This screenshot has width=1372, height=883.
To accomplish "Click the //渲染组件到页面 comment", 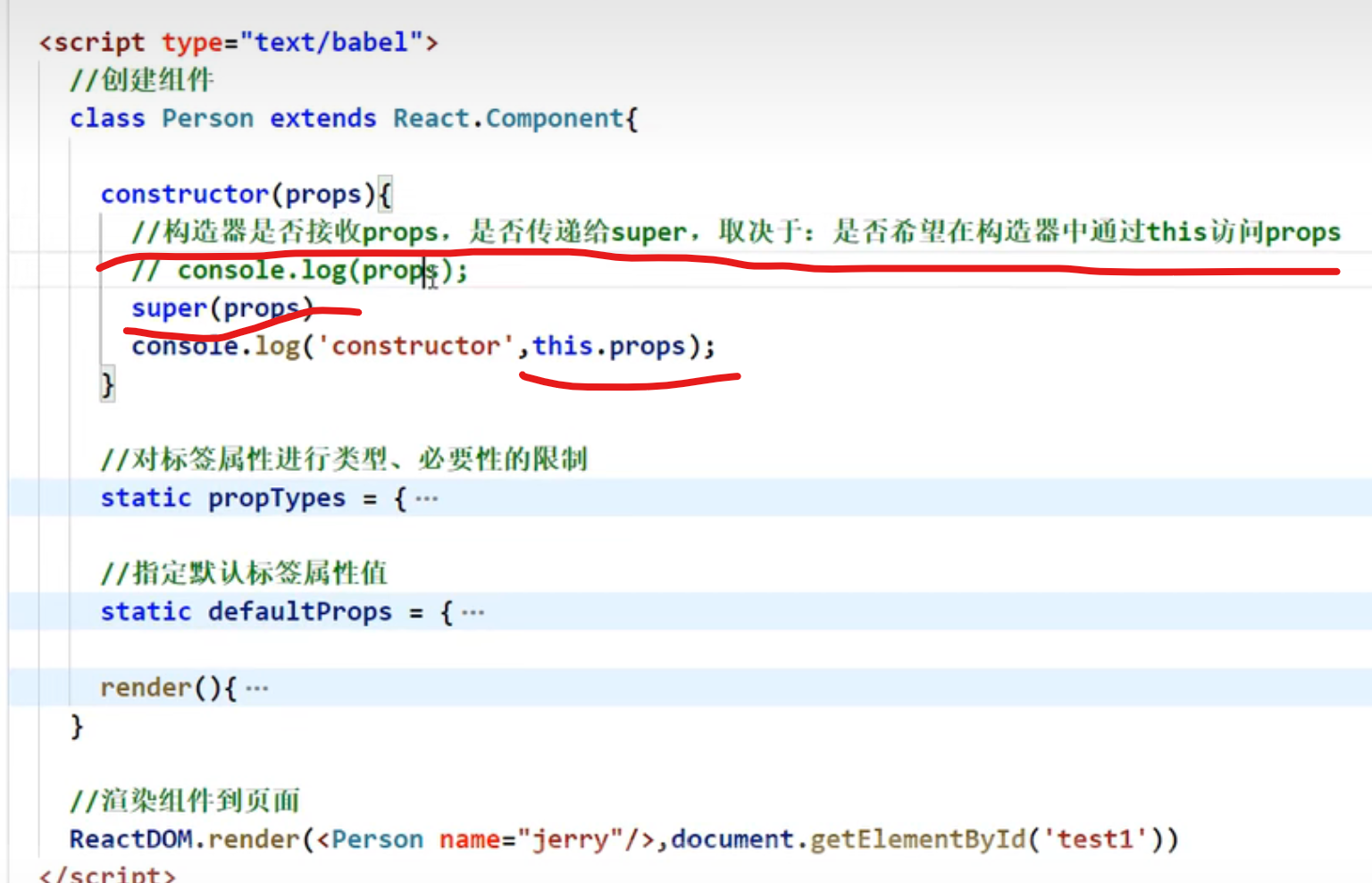I will pos(185,801).
